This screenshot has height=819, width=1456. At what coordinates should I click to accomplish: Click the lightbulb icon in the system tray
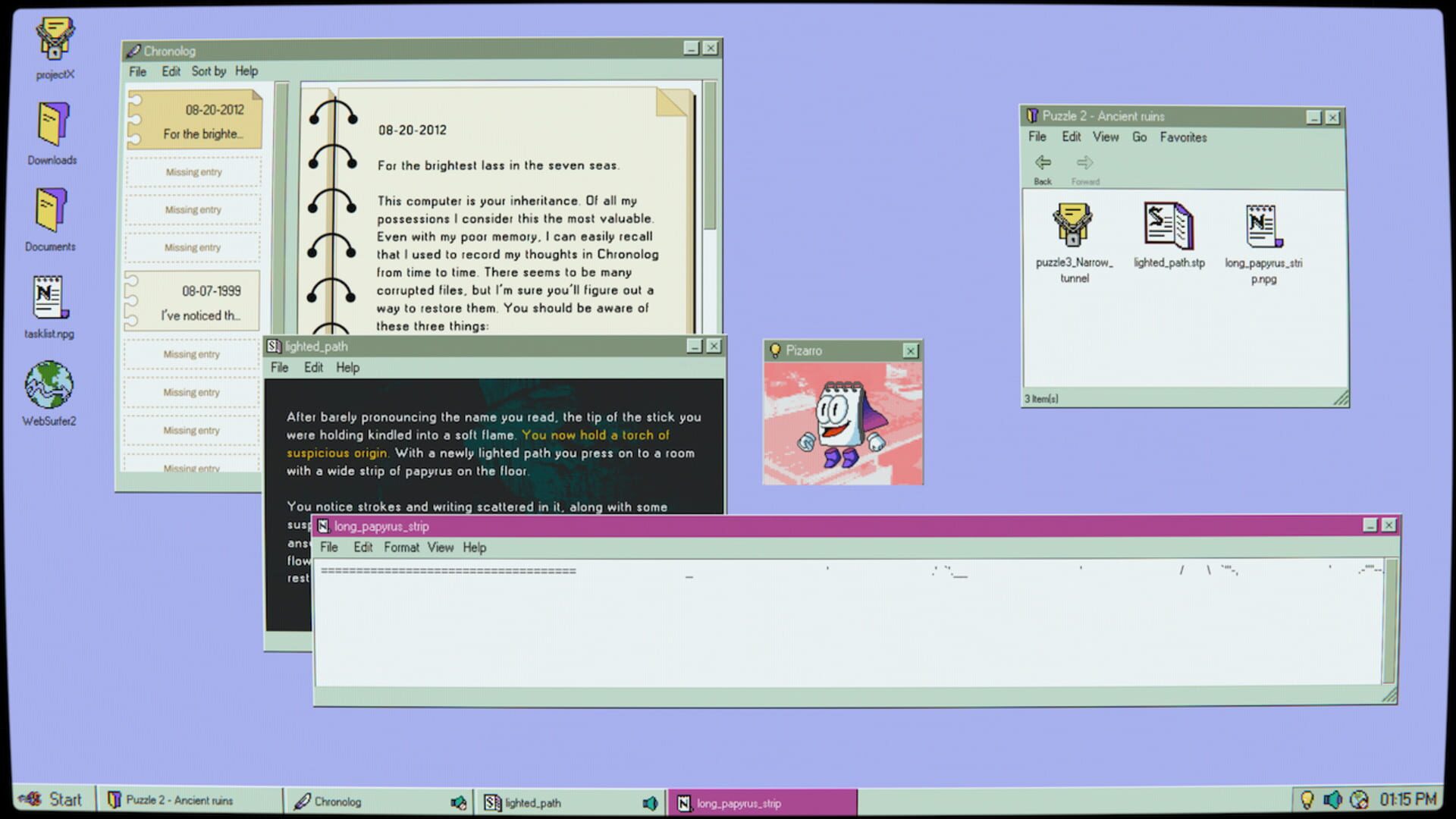pyautogui.click(x=1306, y=799)
